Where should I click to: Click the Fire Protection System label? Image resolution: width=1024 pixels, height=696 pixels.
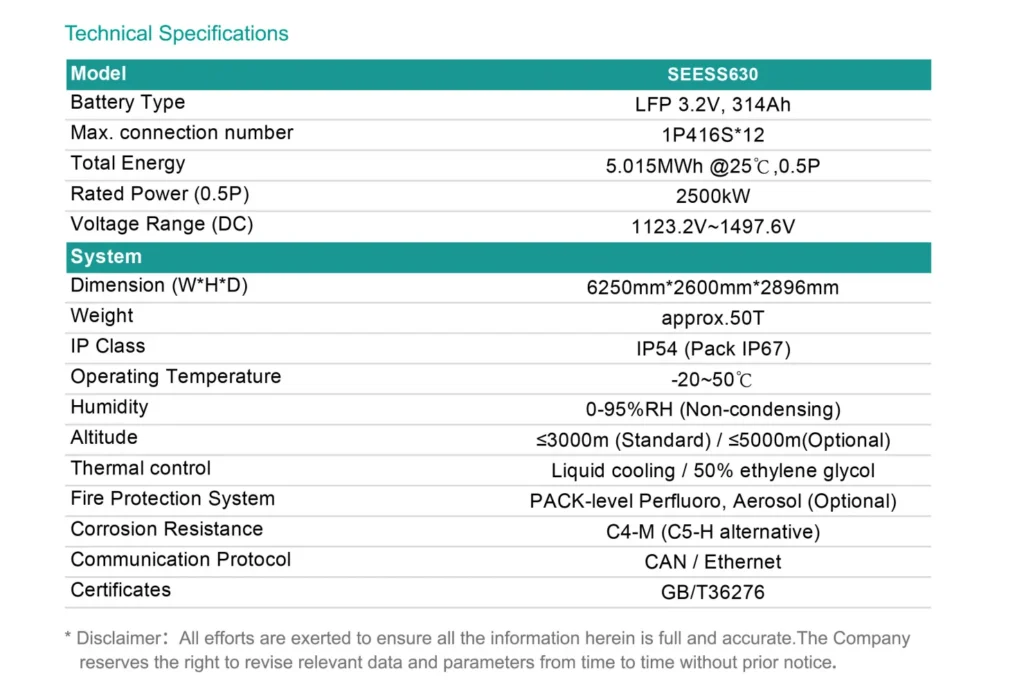point(172,499)
